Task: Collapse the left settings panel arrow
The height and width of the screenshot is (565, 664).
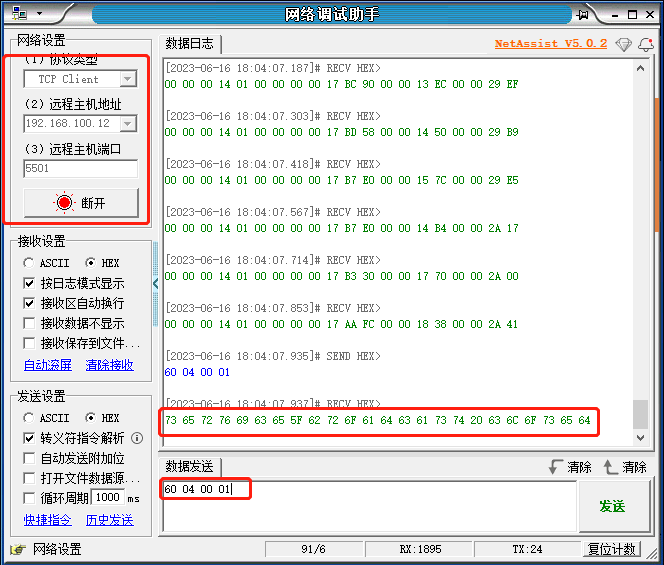Action: (155, 283)
